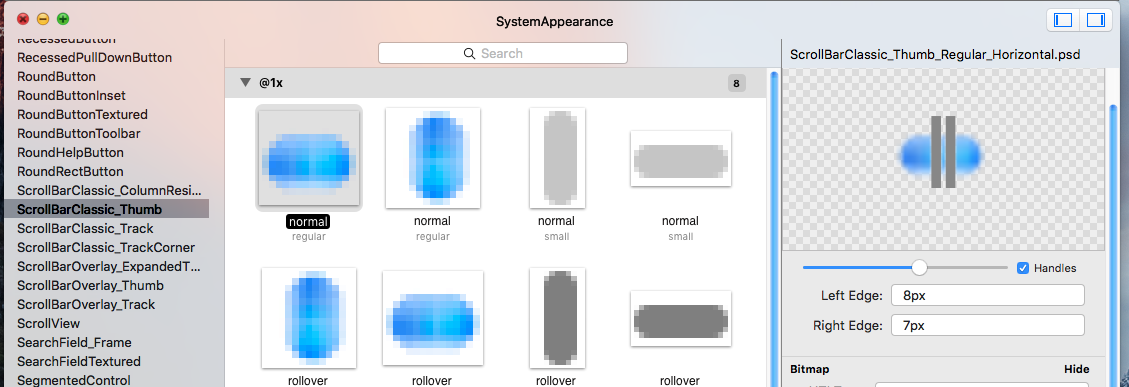
Task: Collapse the @1x group disclosure triangle
Action: click(x=246, y=83)
